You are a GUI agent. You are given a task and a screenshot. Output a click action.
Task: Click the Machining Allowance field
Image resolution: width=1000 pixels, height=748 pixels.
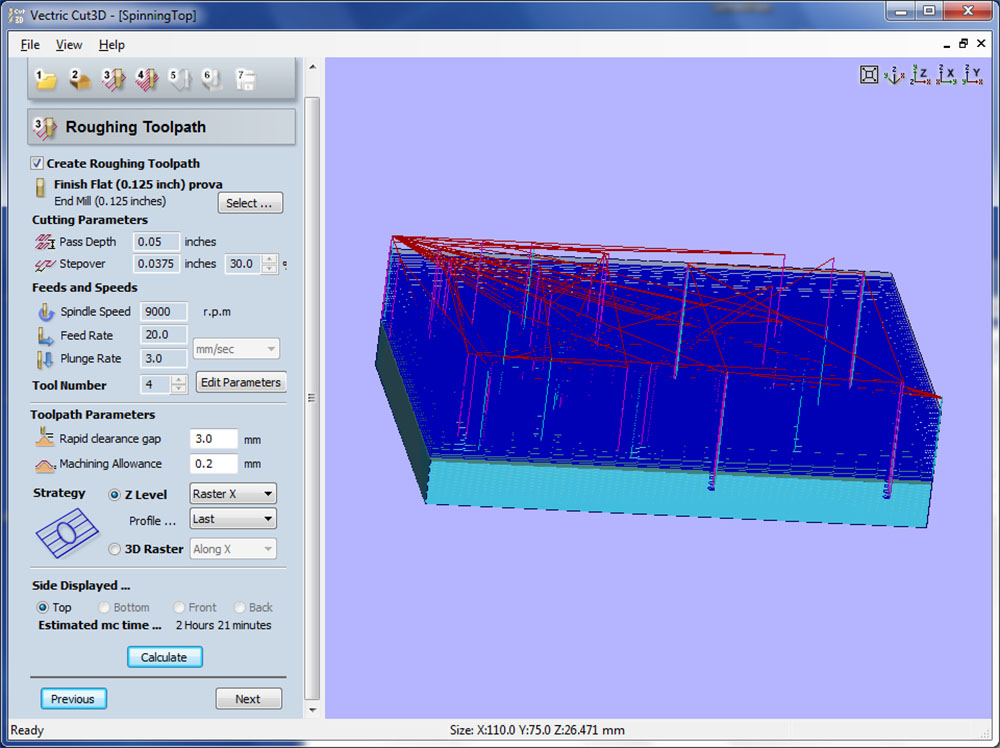click(214, 464)
